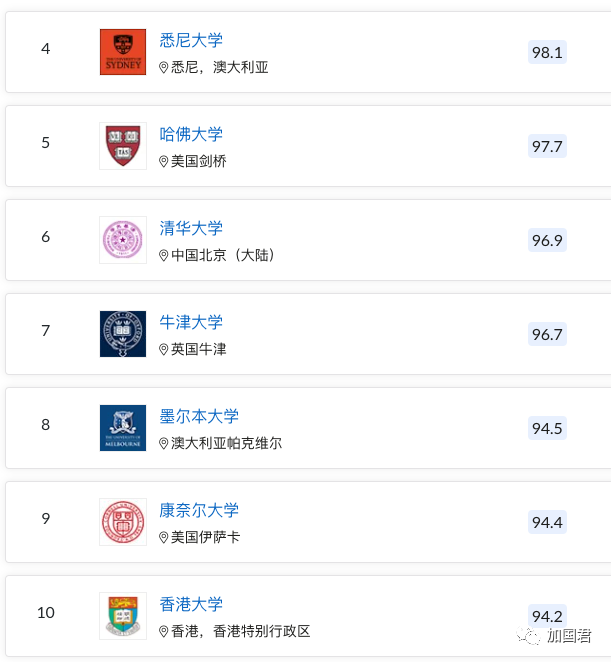Click the location pin beside 英国牛津
The width and height of the screenshot is (611, 662).
163,350
